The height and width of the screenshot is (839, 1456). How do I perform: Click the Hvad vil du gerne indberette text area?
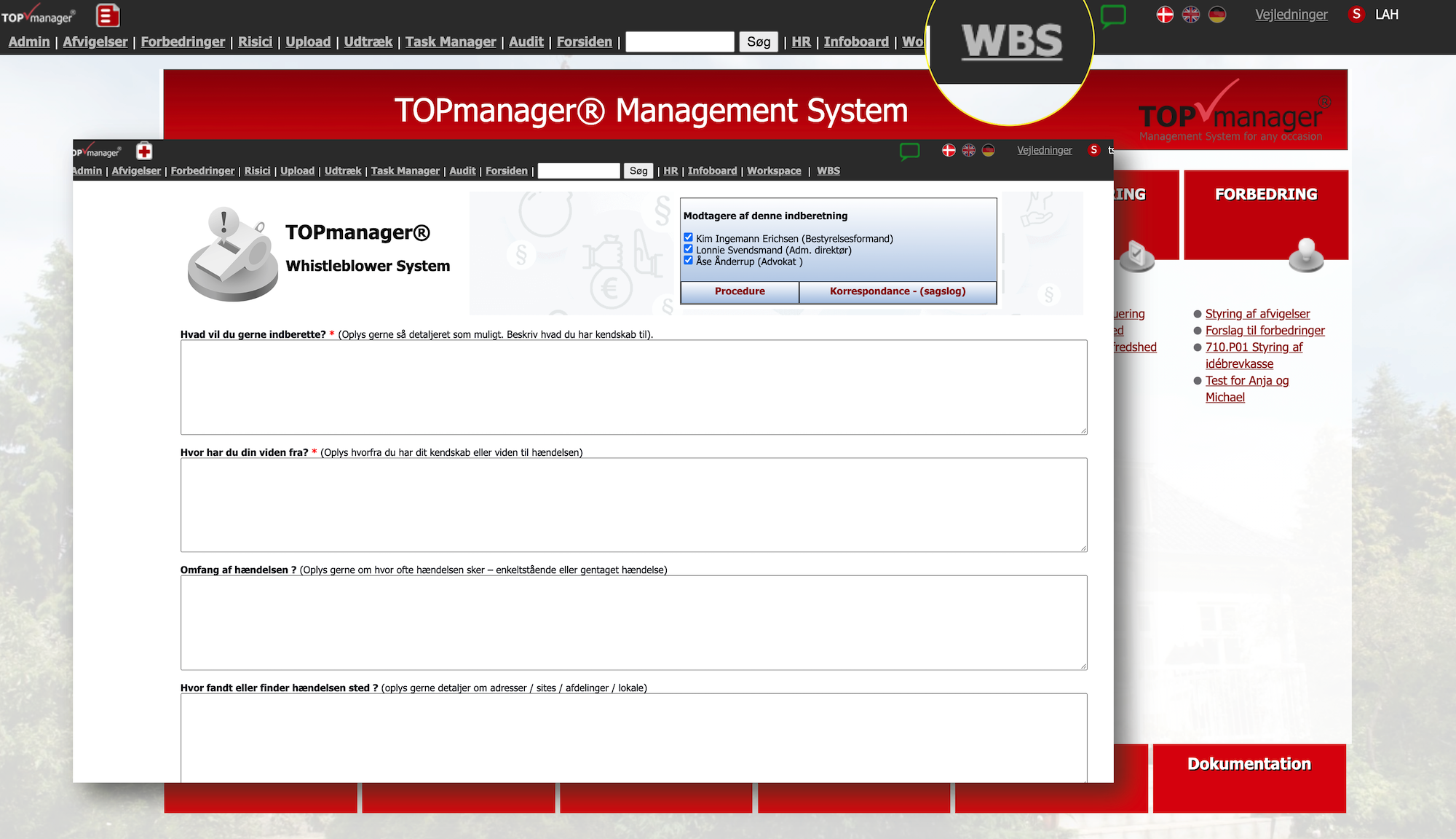point(633,387)
